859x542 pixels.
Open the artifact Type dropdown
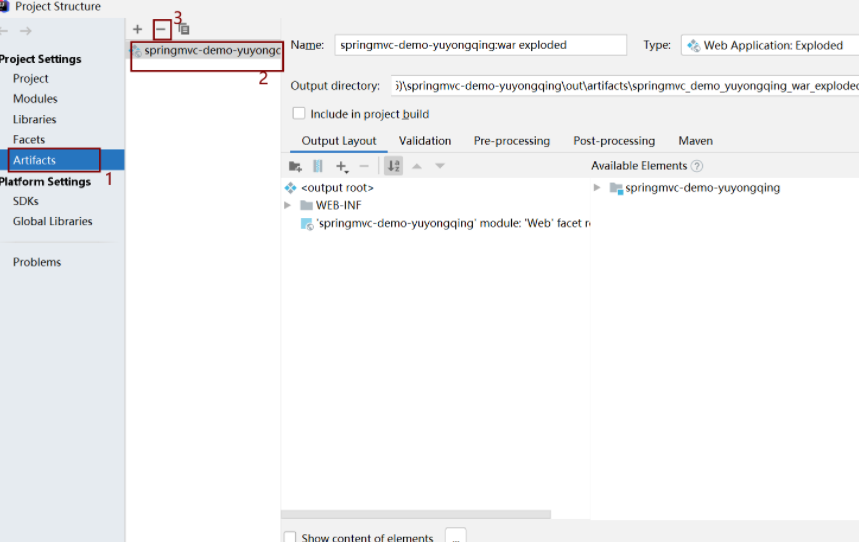pos(768,45)
